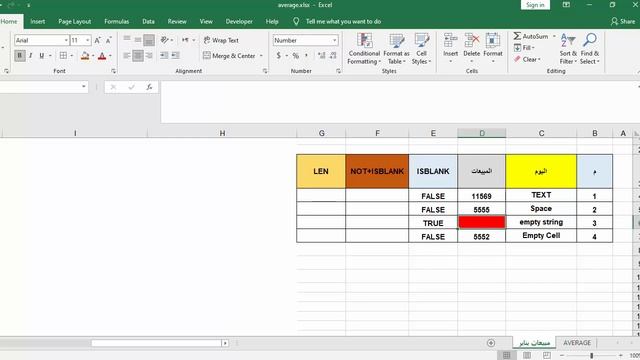The image size is (640, 360).
Task: Align text right
Action: [149, 56]
